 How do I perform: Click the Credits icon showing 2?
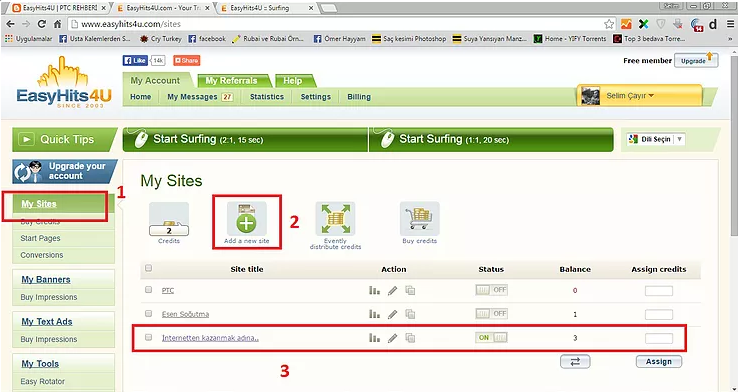tap(169, 219)
